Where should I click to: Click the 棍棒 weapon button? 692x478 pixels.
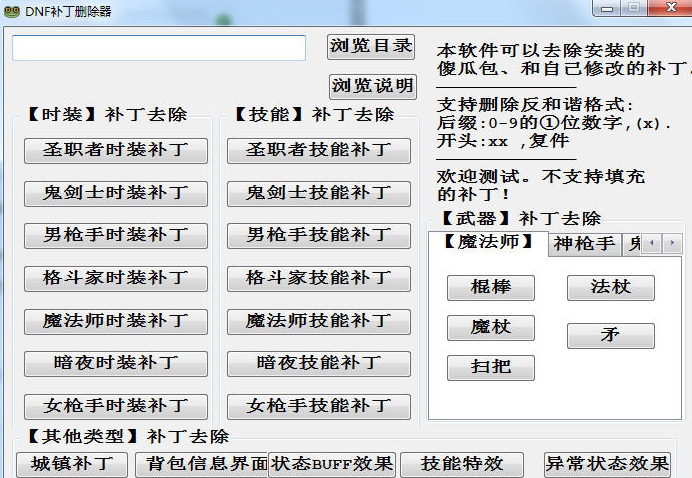click(491, 288)
